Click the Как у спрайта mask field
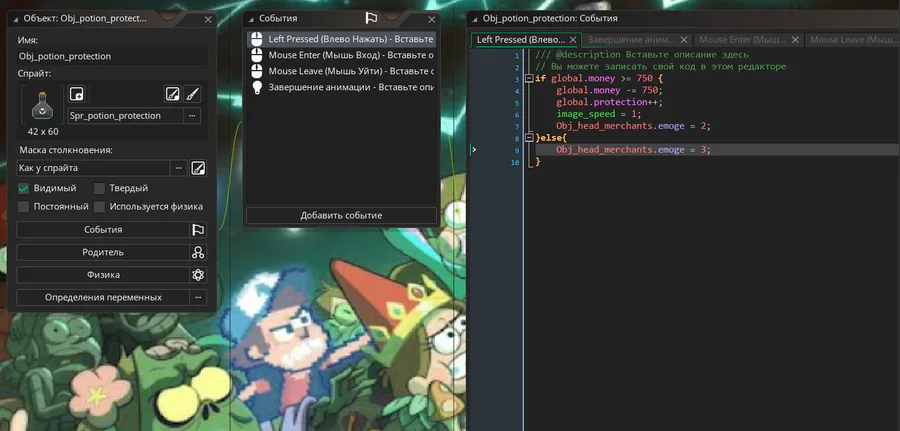Viewport: 900px width, 431px height. 93,168
